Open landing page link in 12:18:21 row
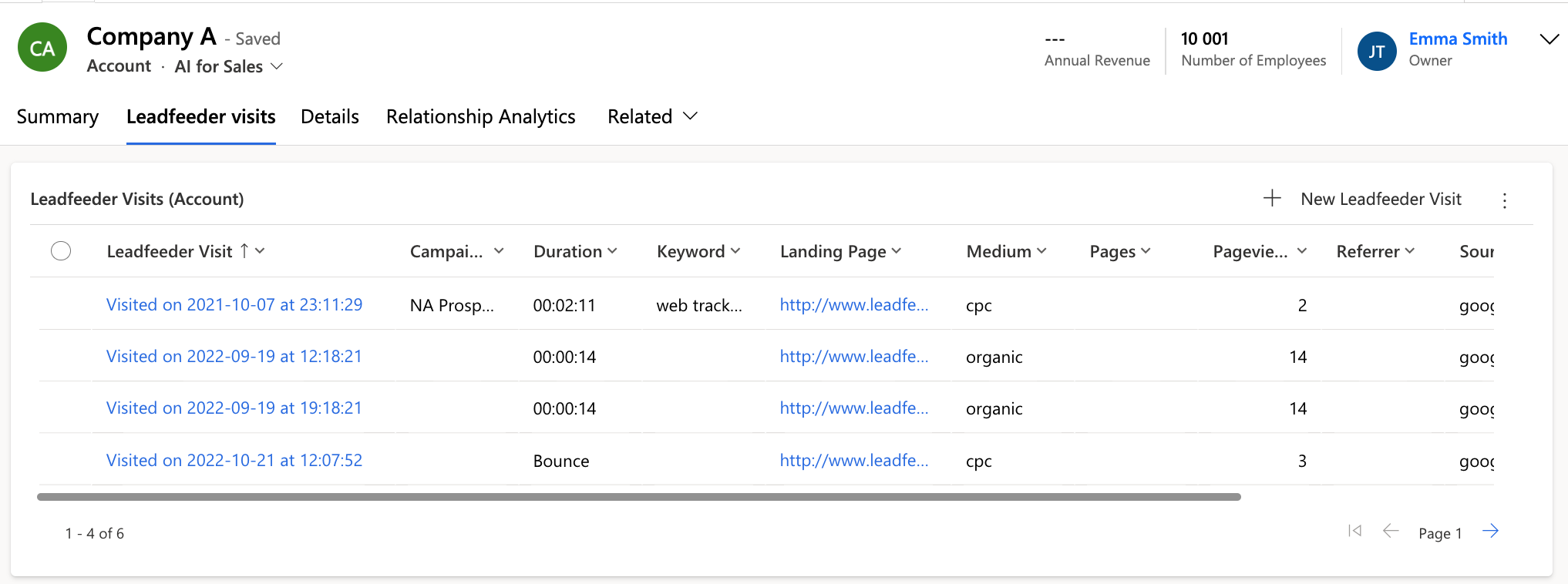 point(854,356)
